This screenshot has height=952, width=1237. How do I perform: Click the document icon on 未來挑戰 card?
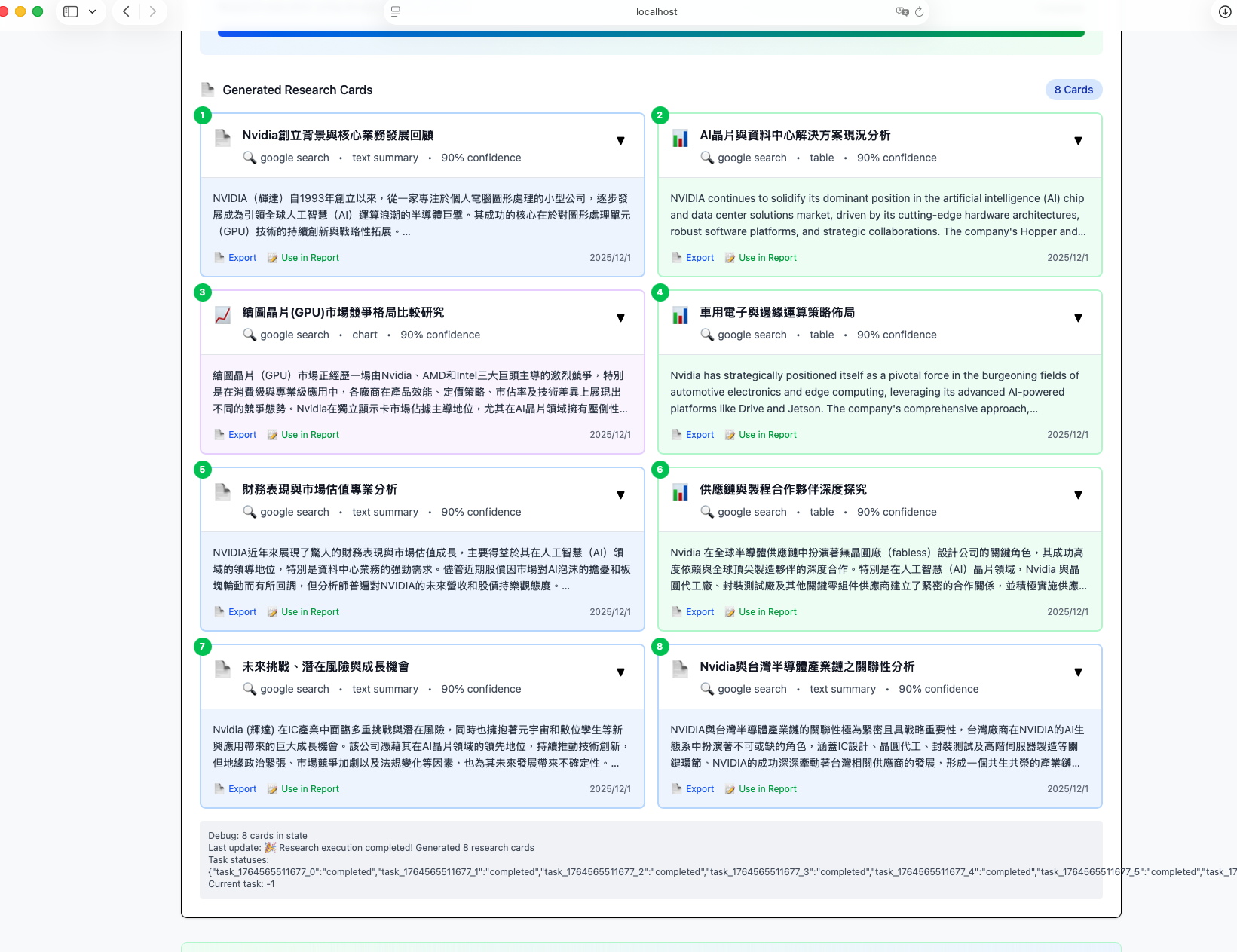[222, 670]
